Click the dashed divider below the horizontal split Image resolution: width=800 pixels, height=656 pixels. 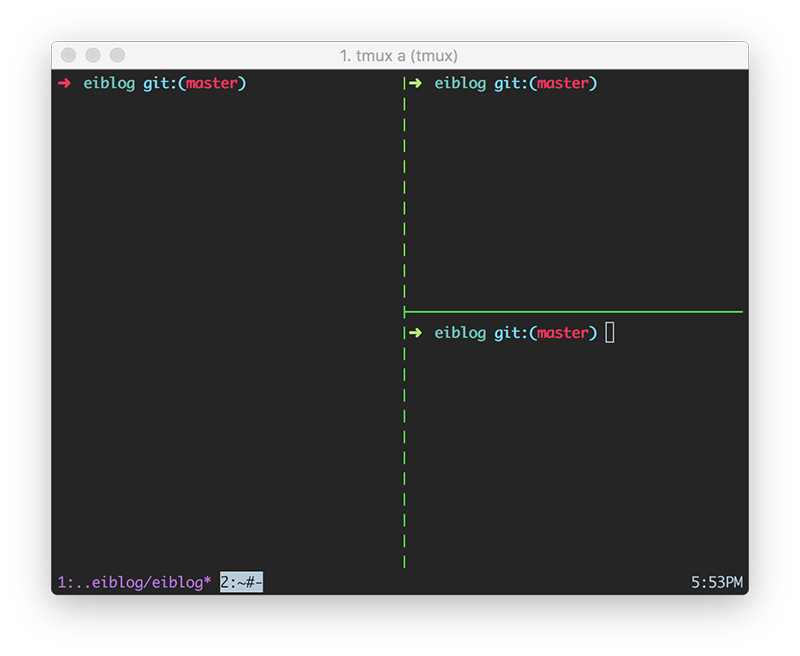pos(404,450)
